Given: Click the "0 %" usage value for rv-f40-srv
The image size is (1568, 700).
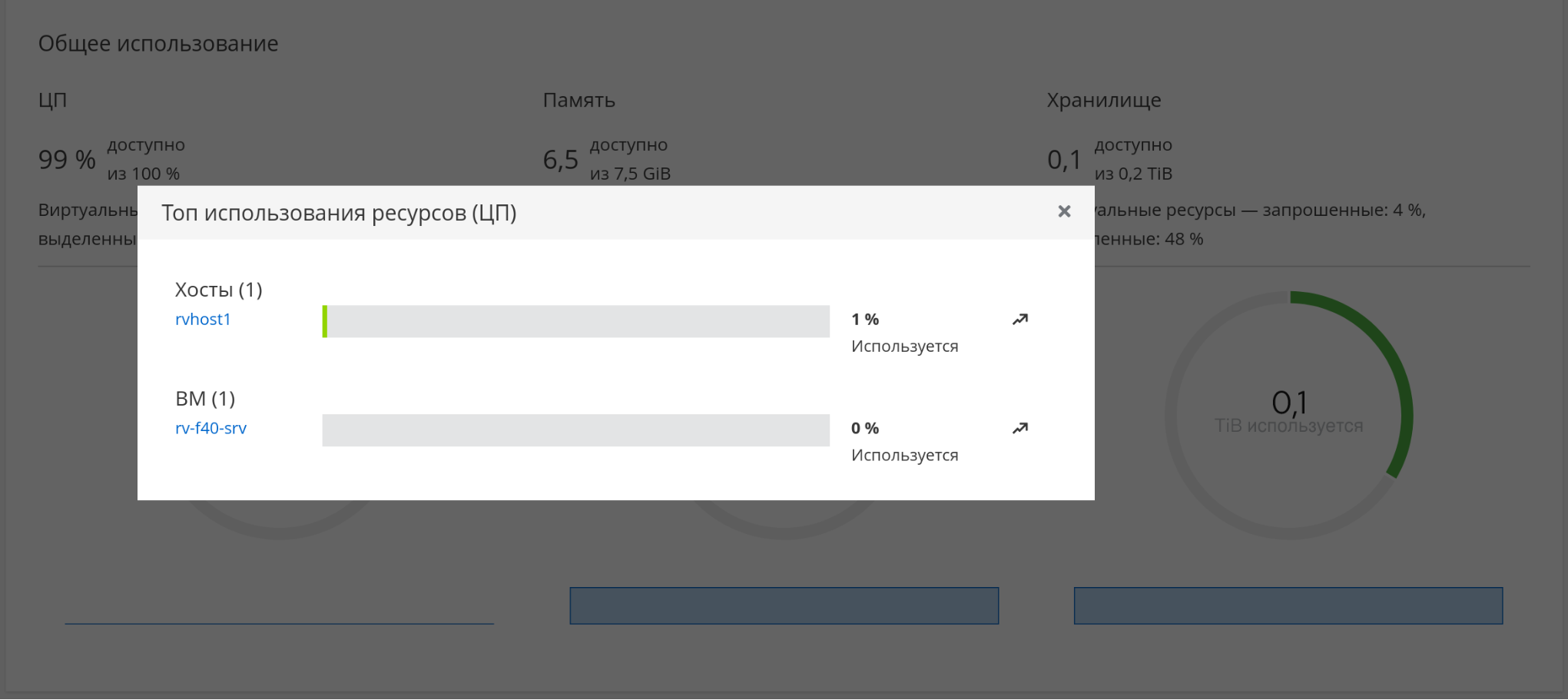Looking at the screenshot, I should (865, 429).
